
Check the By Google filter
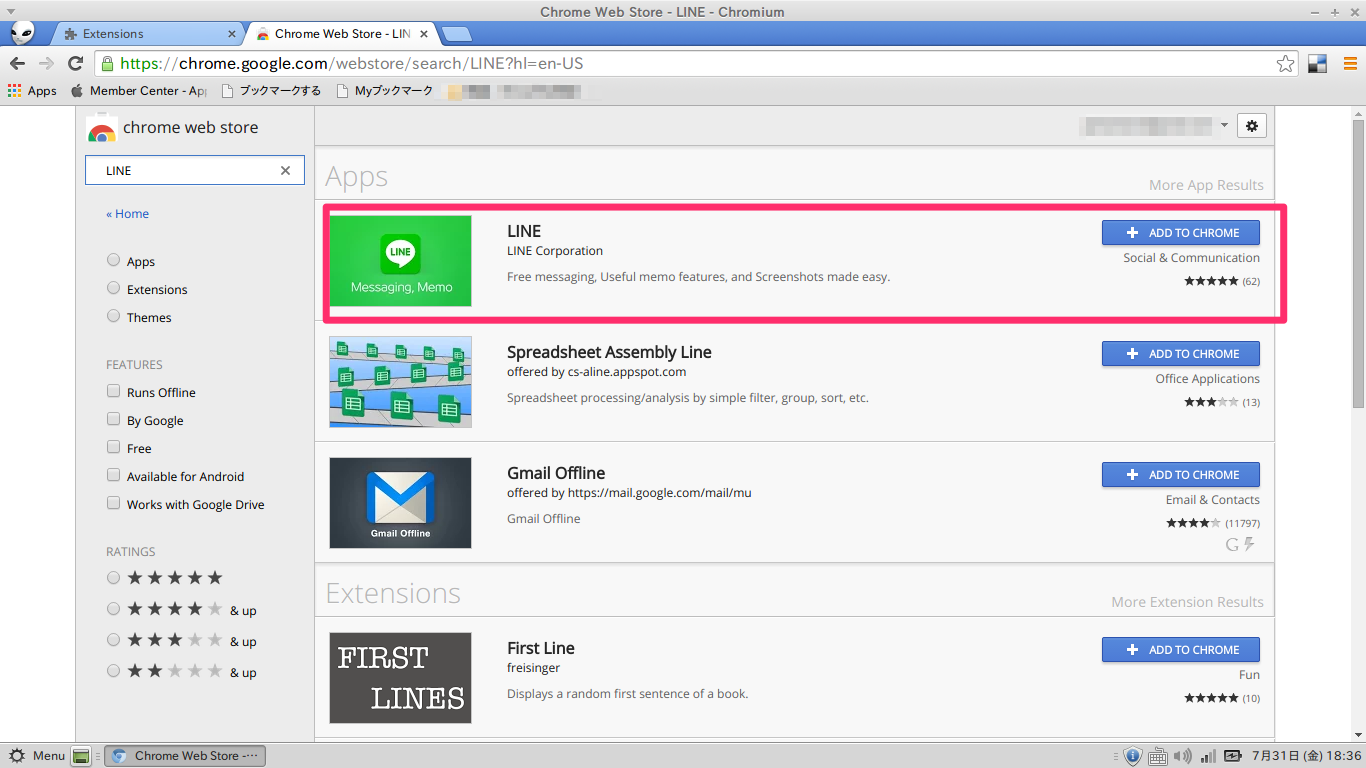point(113,420)
